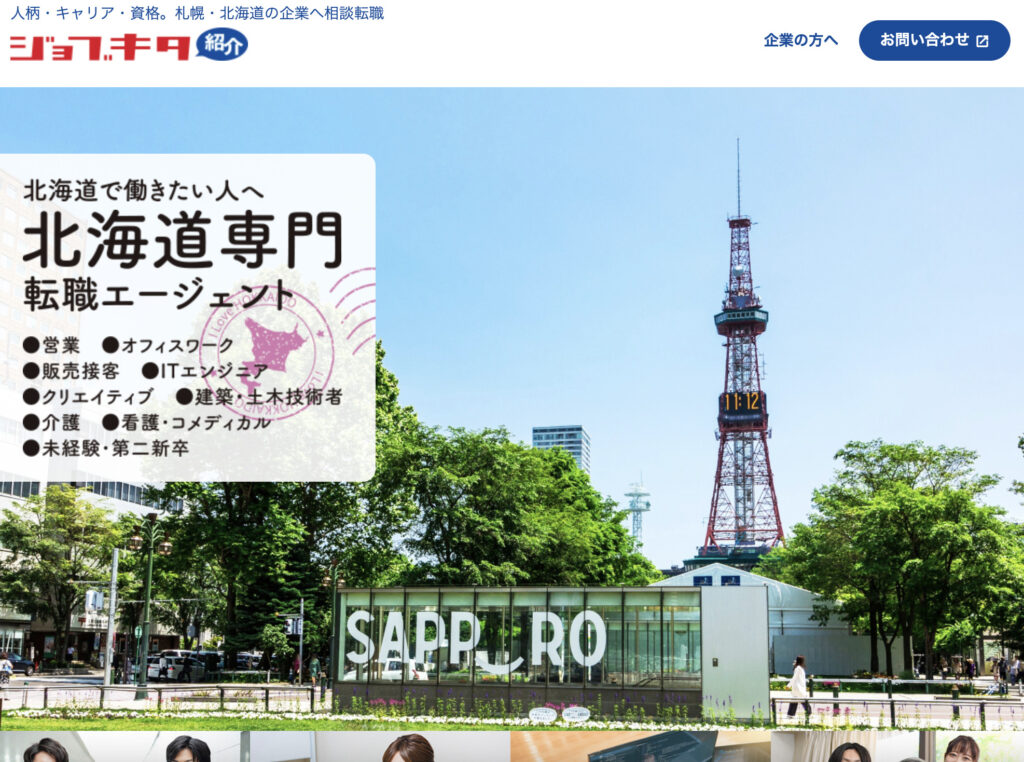Click the white SAPPORO sign letters
The image size is (1024, 762).
(x=475, y=638)
